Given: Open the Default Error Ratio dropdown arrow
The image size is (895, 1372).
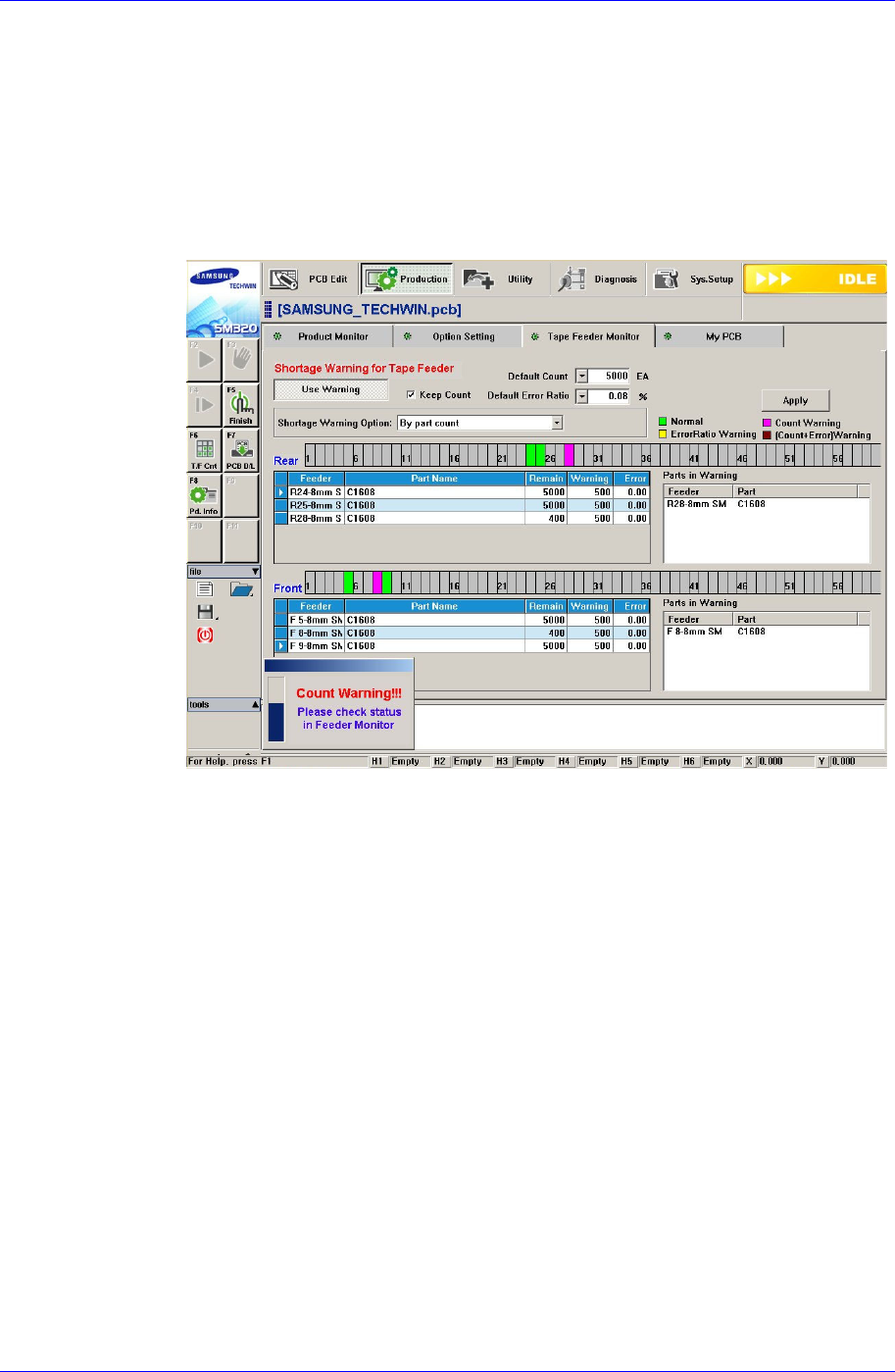Looking at the screenshot, I should [x=580, y=396].
